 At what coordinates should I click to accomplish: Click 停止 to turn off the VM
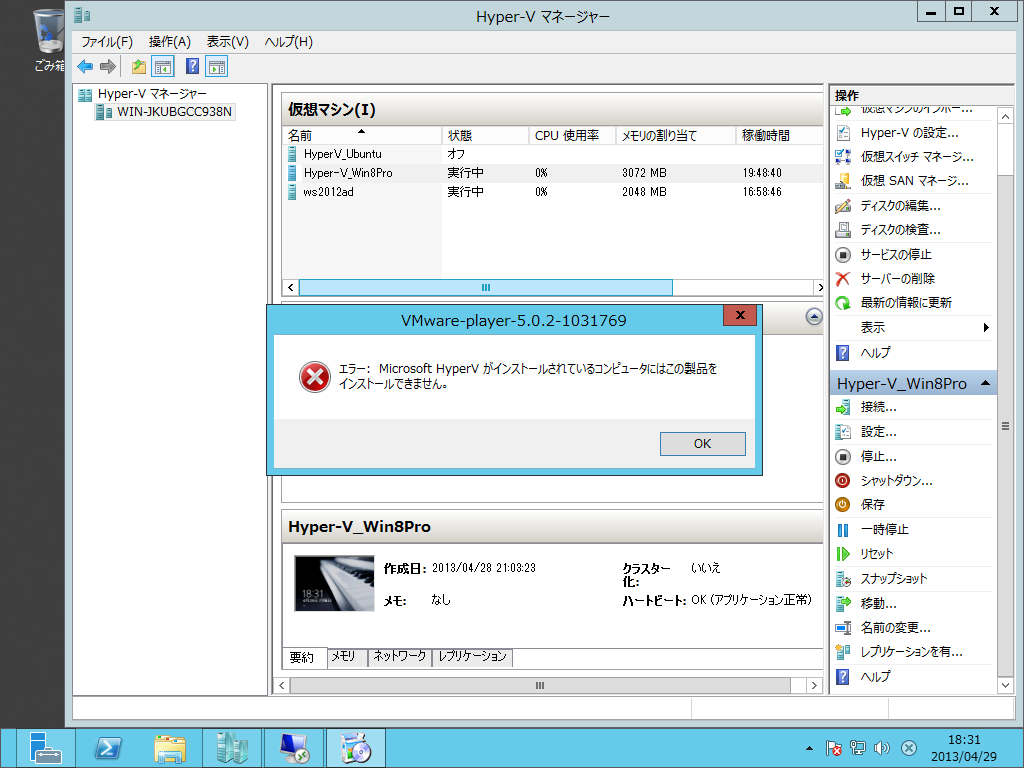pyautogui.click(x=878, y=456)
